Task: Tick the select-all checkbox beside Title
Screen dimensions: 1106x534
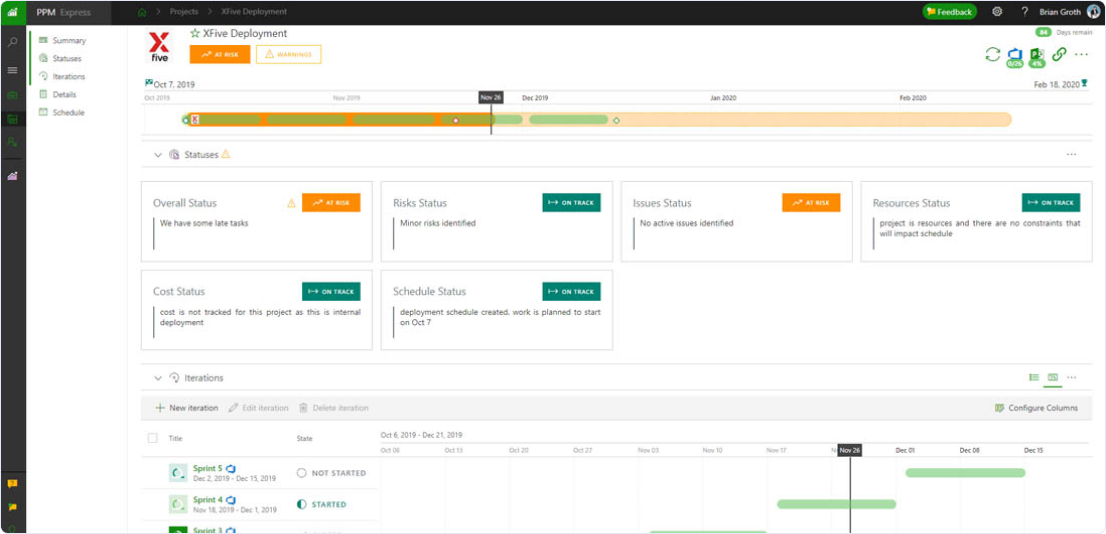Action: [152, 438]
